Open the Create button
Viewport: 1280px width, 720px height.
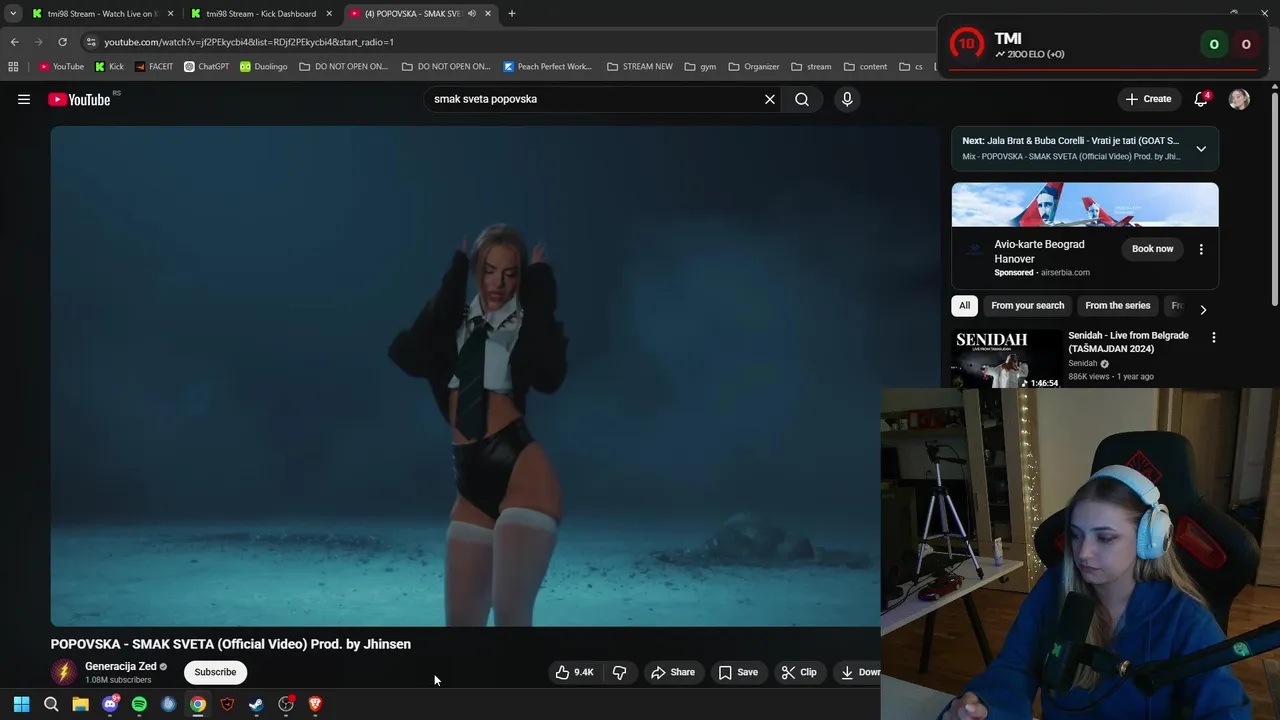tap(1148, 99)
